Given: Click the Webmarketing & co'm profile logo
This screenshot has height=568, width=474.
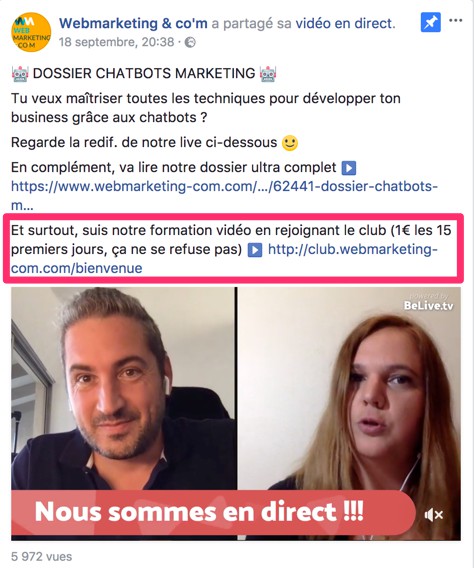Looking at the screenshot, I should [31, 32].
